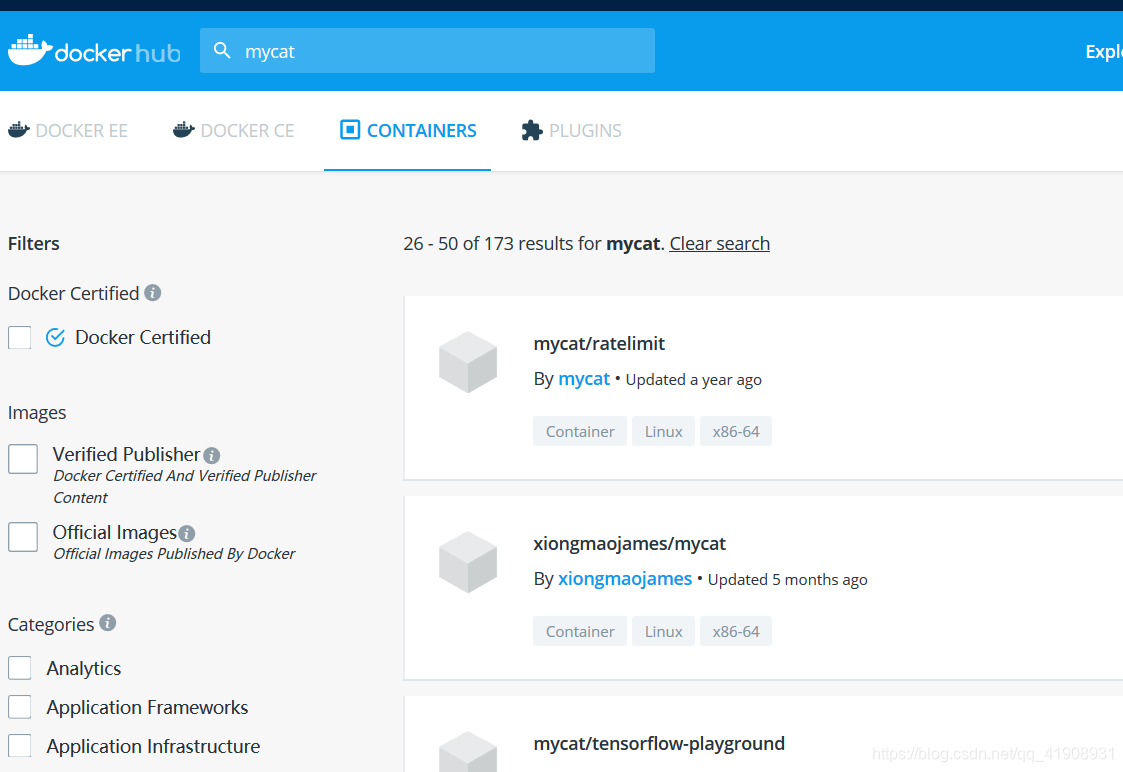Screen dimensions: 1123x772
Task: Click the Docker EE whale icon
Action: coord(19,130)
